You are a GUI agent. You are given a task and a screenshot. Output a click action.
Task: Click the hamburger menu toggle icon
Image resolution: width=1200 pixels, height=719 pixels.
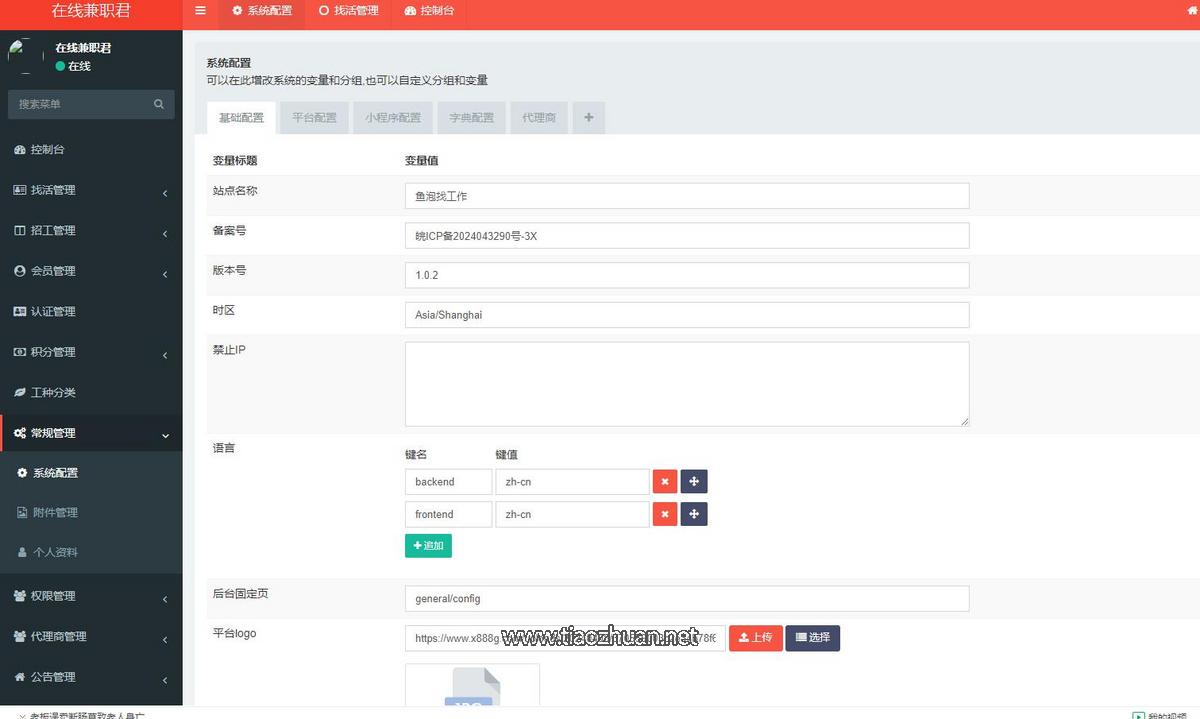point(200,11)
